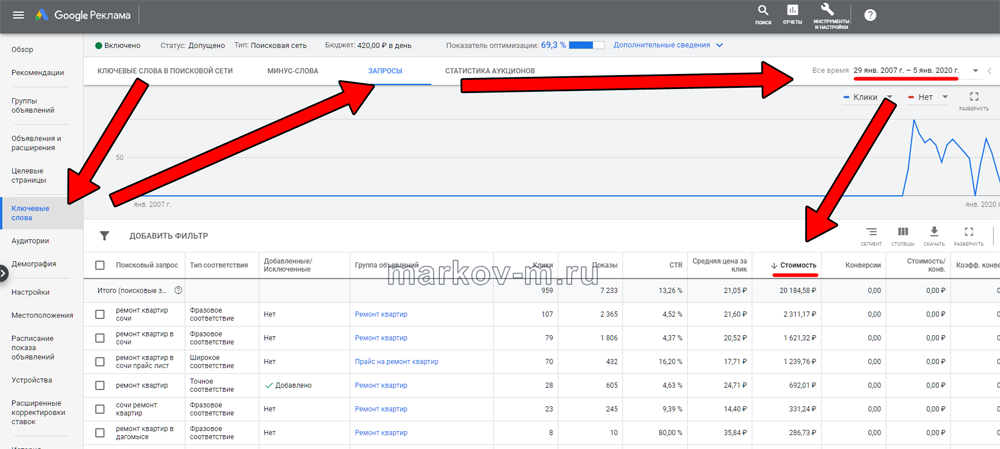The image size is (1000, 449).
Task: Expand 'Дополнительные сведения' details
Action: (x=719, y=45)
